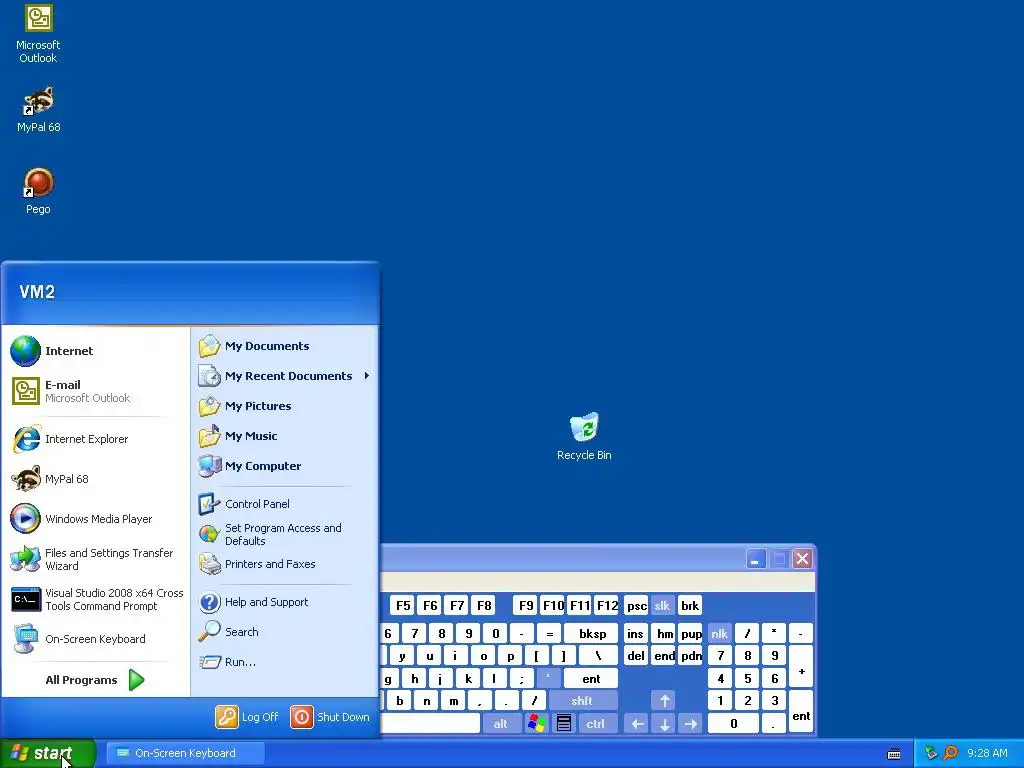Click the keyboard icon in the taskbar

point(894,754)
